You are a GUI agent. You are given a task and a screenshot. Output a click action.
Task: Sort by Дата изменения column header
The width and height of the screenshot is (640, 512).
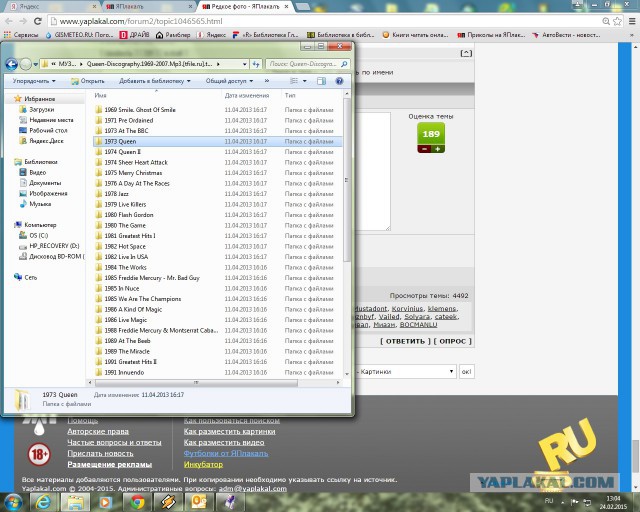pyautogui.click(x=247, y=95)
